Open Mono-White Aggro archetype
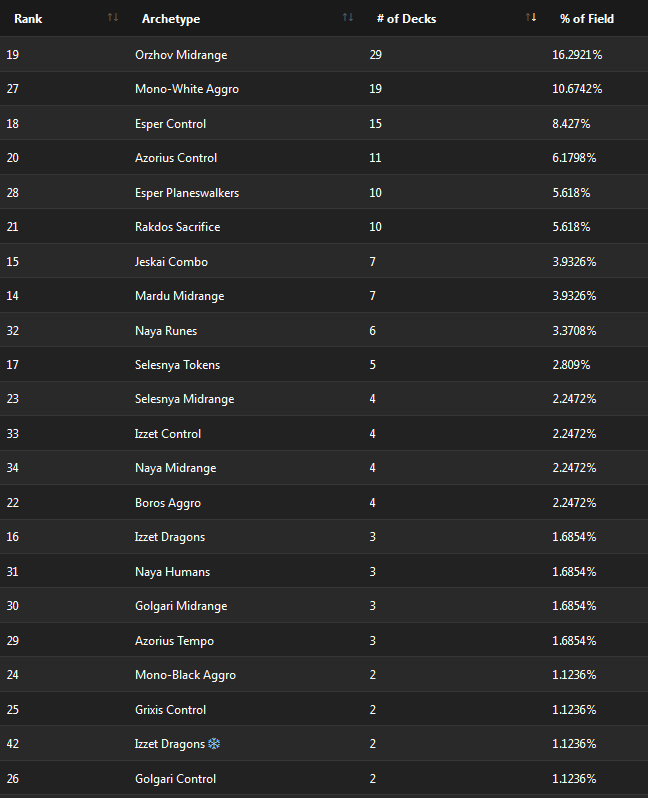This screenshot has width=648, height=798. 187,89
